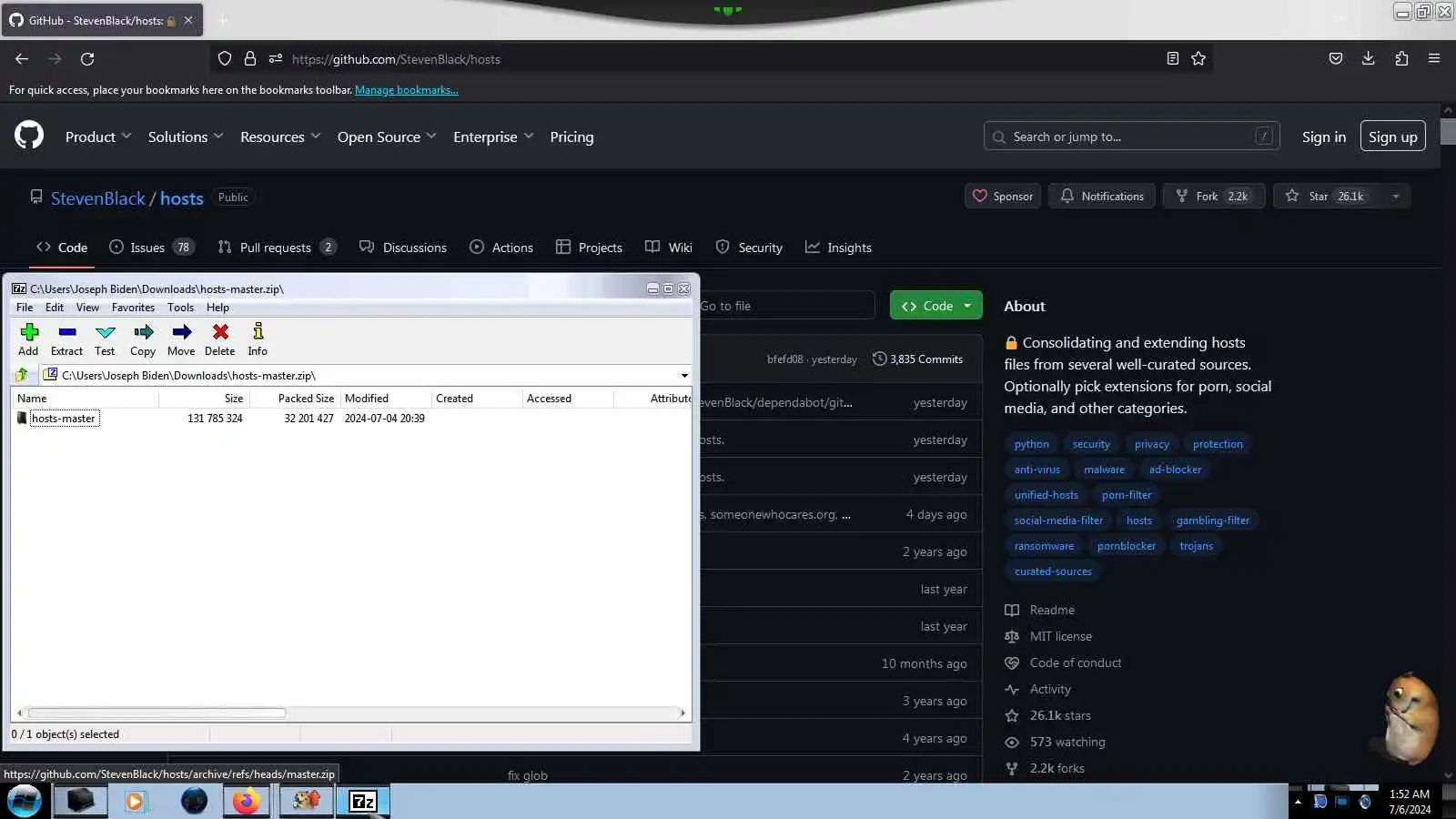Open the View menu in 7-Zip
This screenshot has width=1456, height=819.
87,308
